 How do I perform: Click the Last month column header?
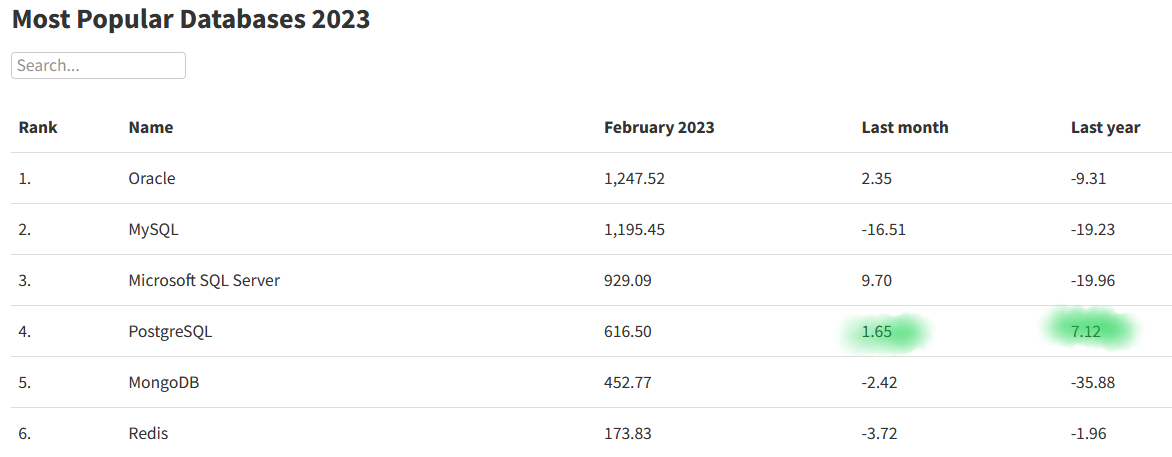(x=905, y=127)
